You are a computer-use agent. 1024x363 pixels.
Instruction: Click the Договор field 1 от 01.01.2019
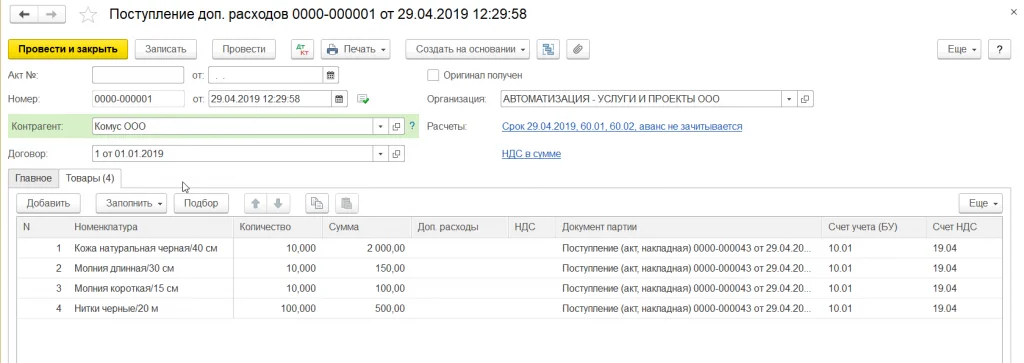[x=233, y=154]
